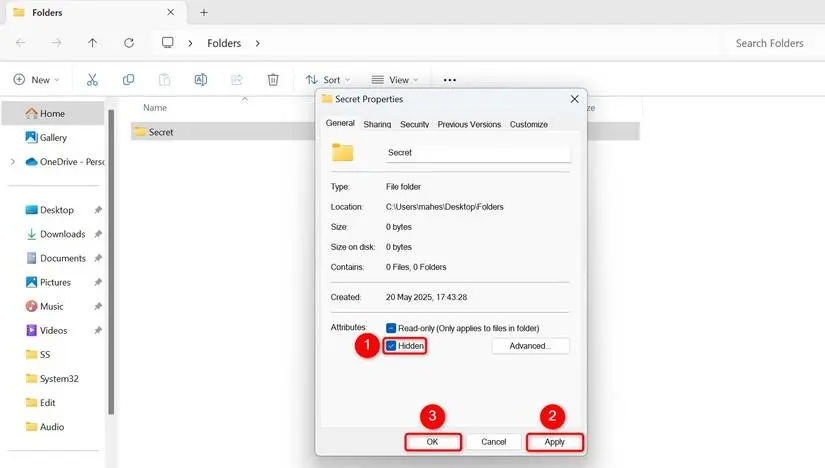Open the Advanced attributes button
Image resolution: width=825 pixels, height=468 pixels.
[530, 346]
